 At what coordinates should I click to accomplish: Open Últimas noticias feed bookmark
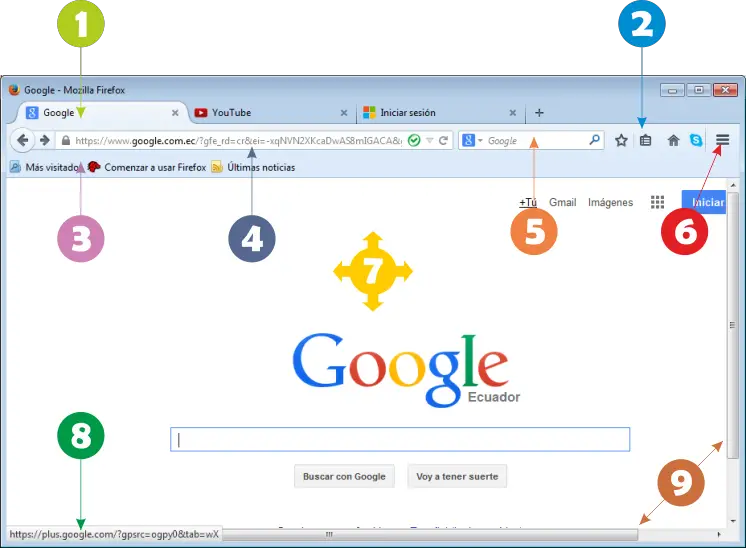(253, 167)
